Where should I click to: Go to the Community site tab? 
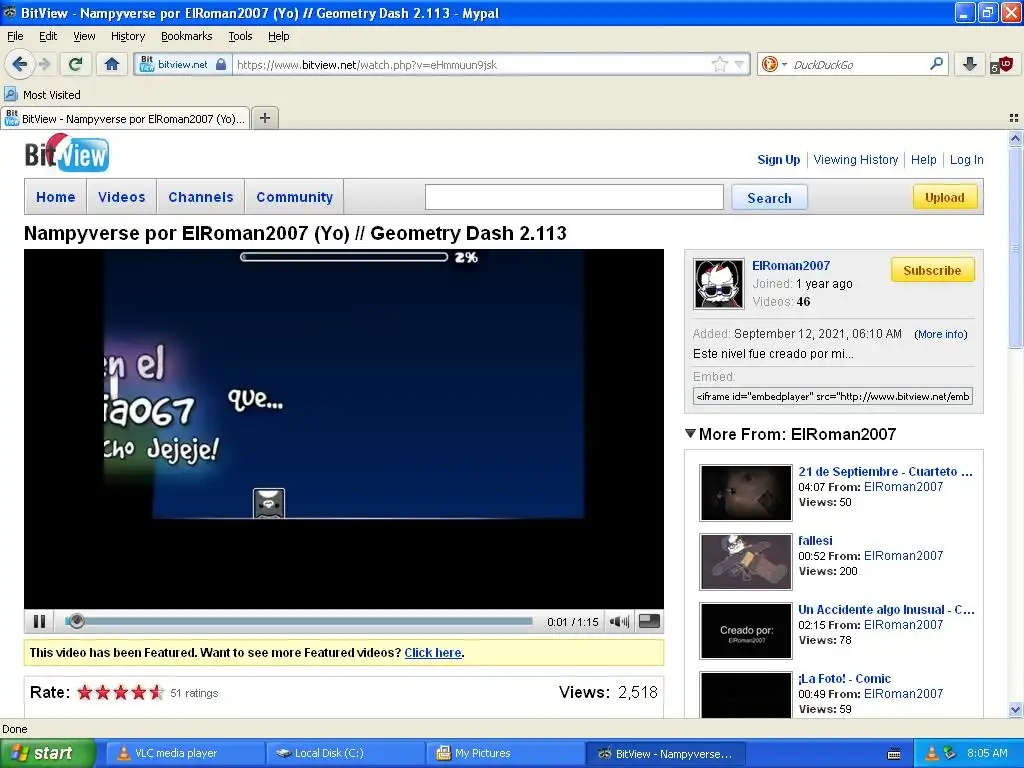[x=295, y=197]
